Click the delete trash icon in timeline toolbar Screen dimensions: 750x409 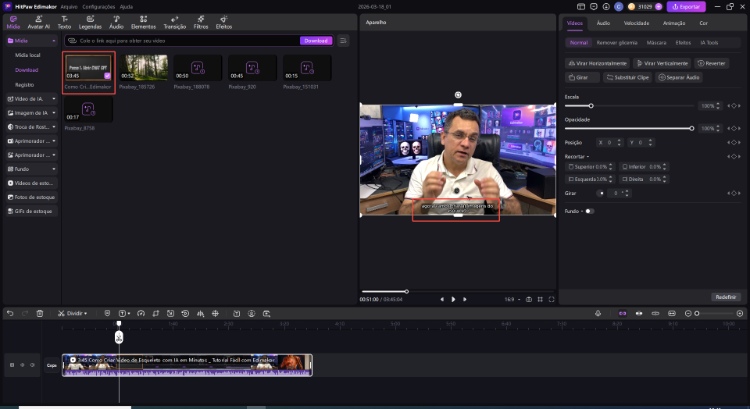tap(40, 313)
